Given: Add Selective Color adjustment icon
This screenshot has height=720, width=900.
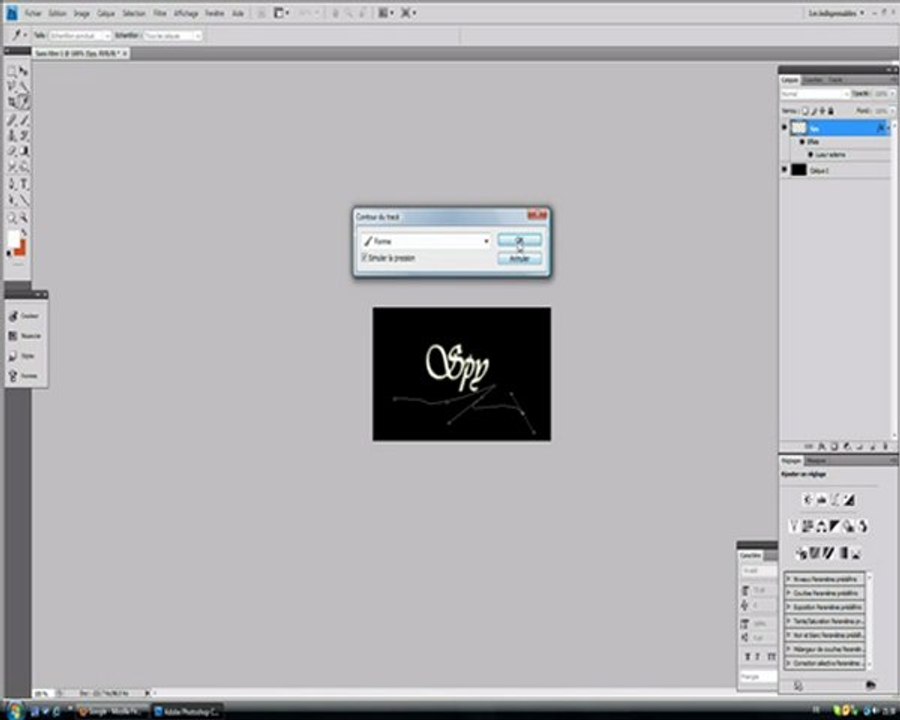Looking at the screenshot, I should click(855, 553).
